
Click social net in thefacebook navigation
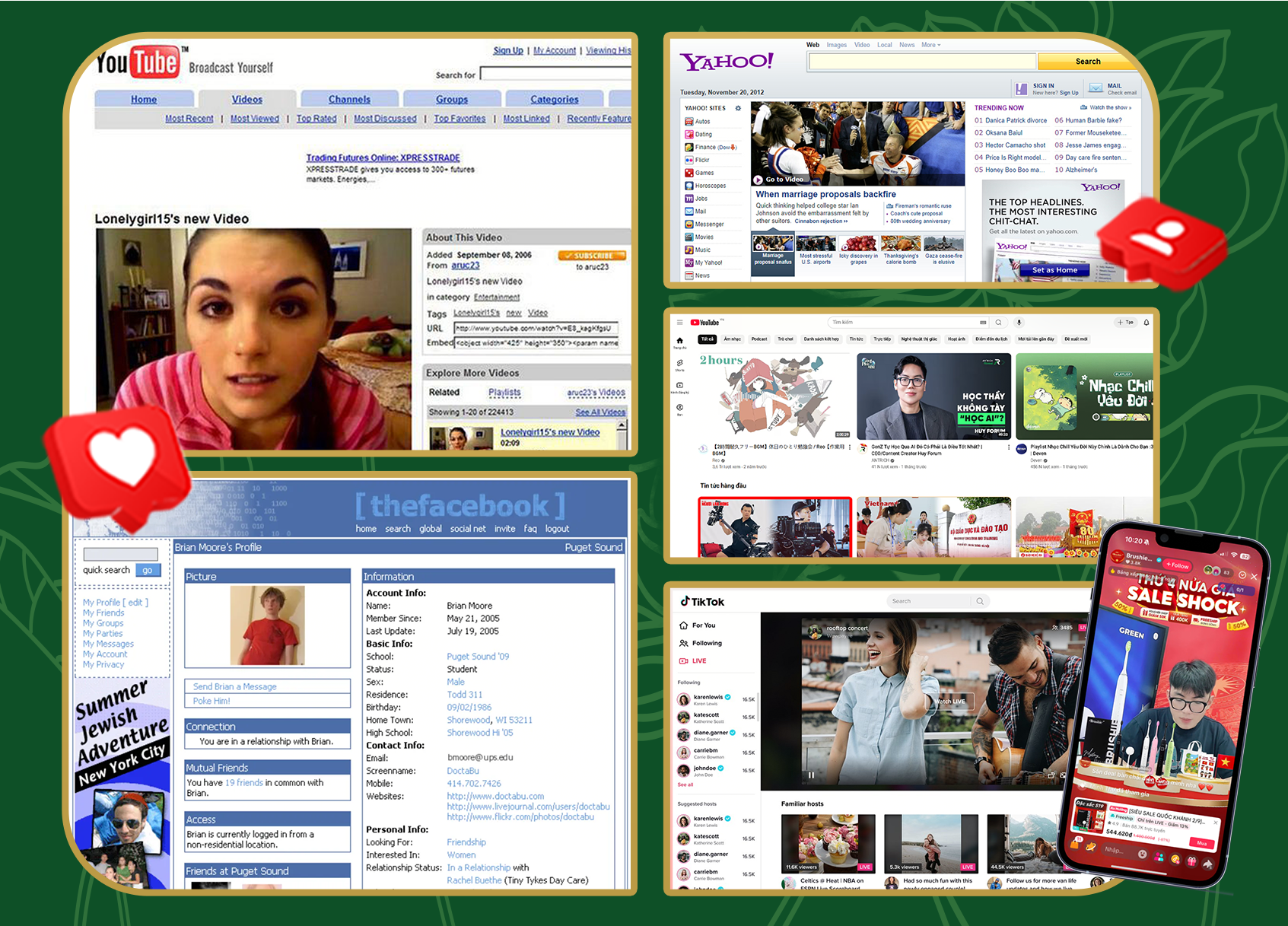(468, 529)
